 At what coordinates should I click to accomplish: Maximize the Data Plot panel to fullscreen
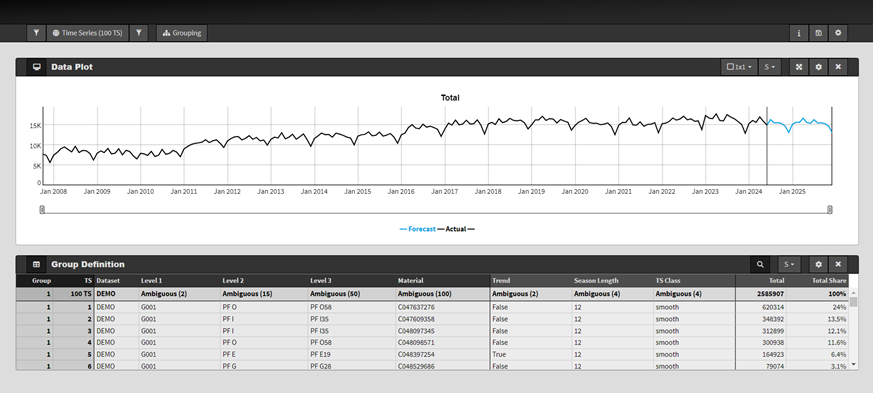[799, 67]
